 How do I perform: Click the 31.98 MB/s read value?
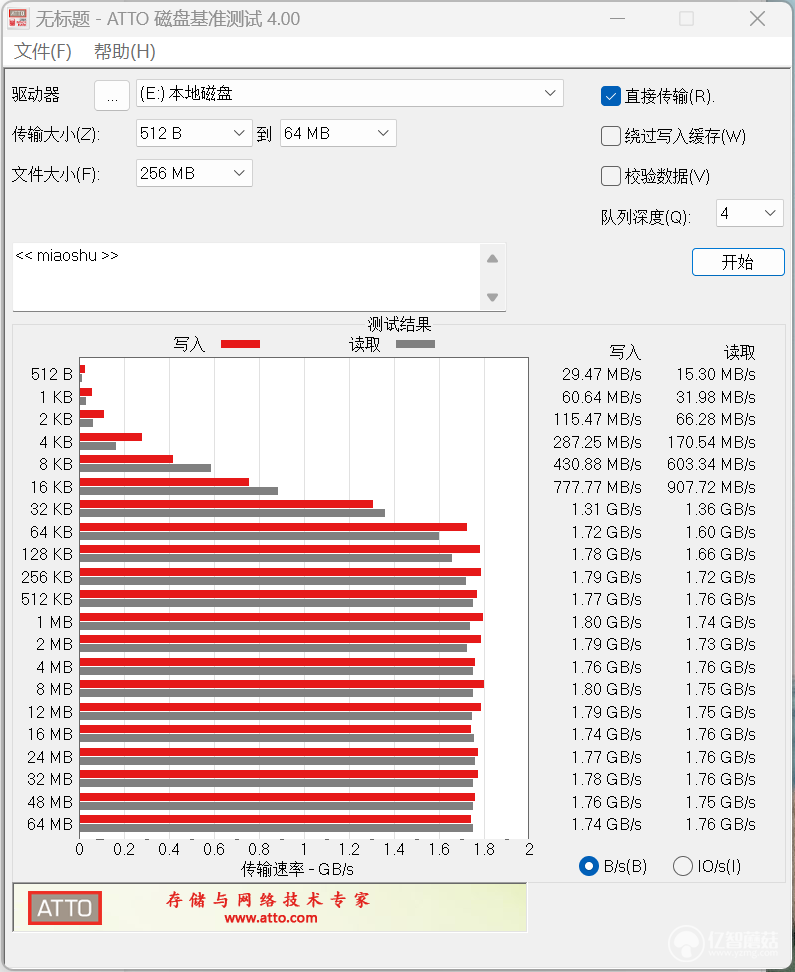tap(716, 397)
